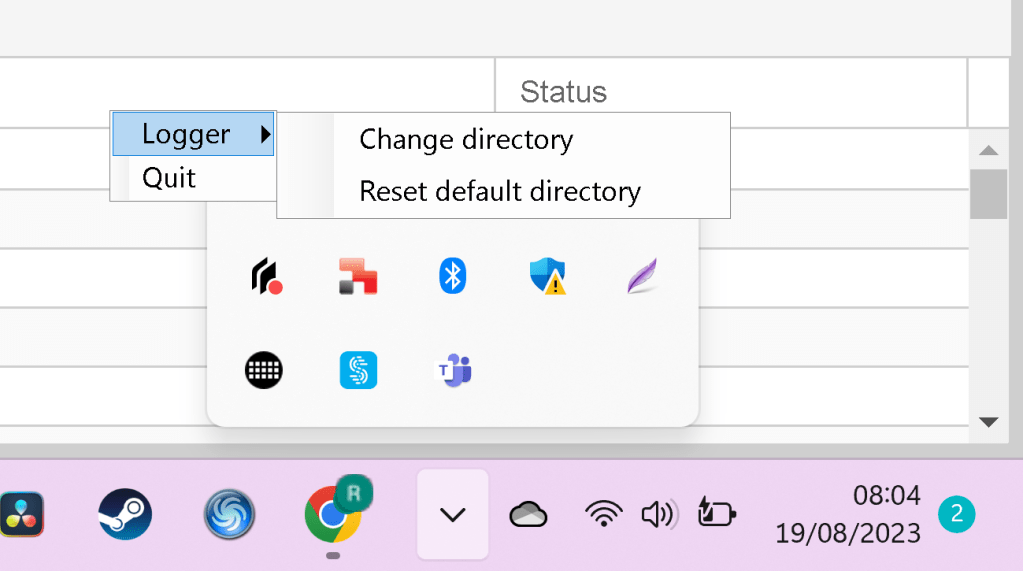The height and width of the screenshot is (571, 1023).
Task: Launch Steam from the taskbar
Action: 125,514
